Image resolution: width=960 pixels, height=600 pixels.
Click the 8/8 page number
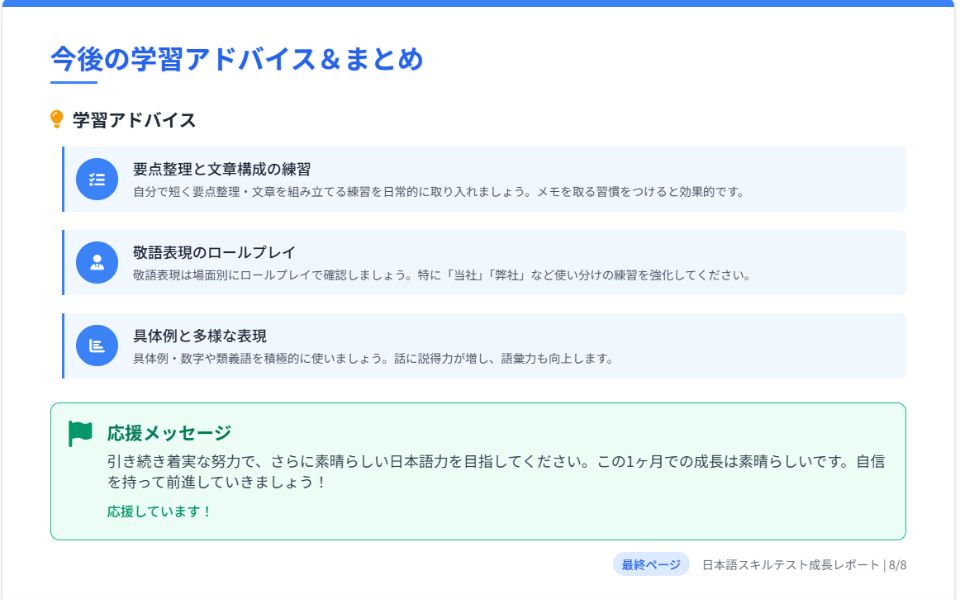pyautogui.click(x=897, y=565)
